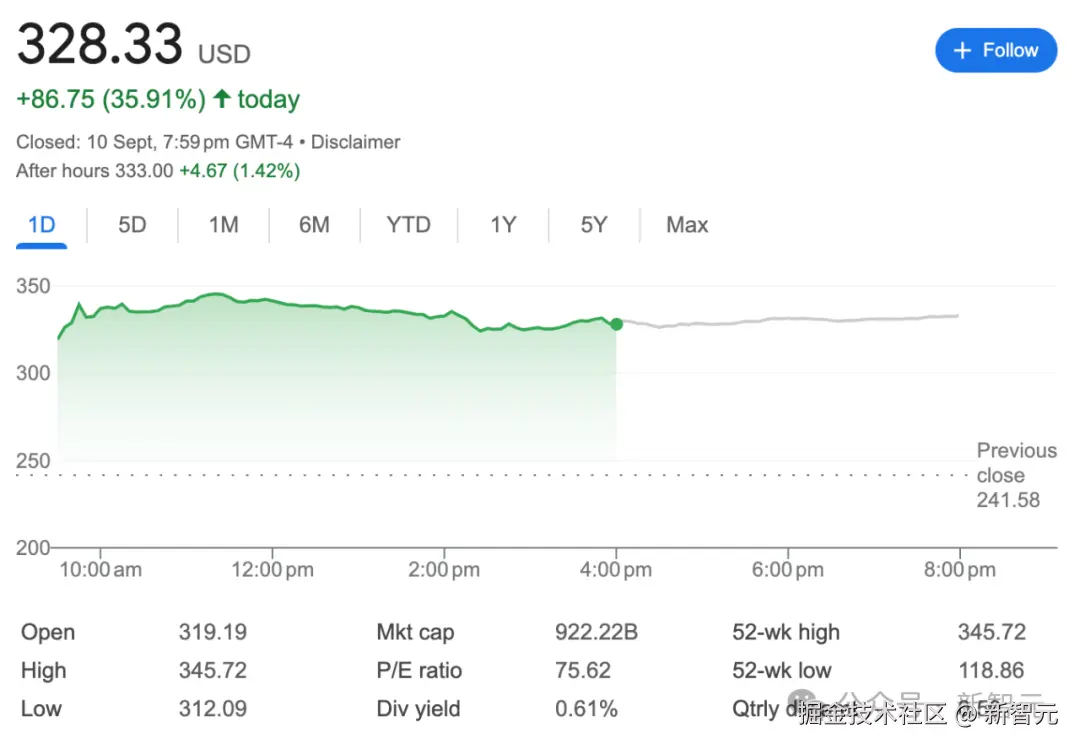
Task: Click the green 4:00 pm chart marker dot
Action: 616,324
